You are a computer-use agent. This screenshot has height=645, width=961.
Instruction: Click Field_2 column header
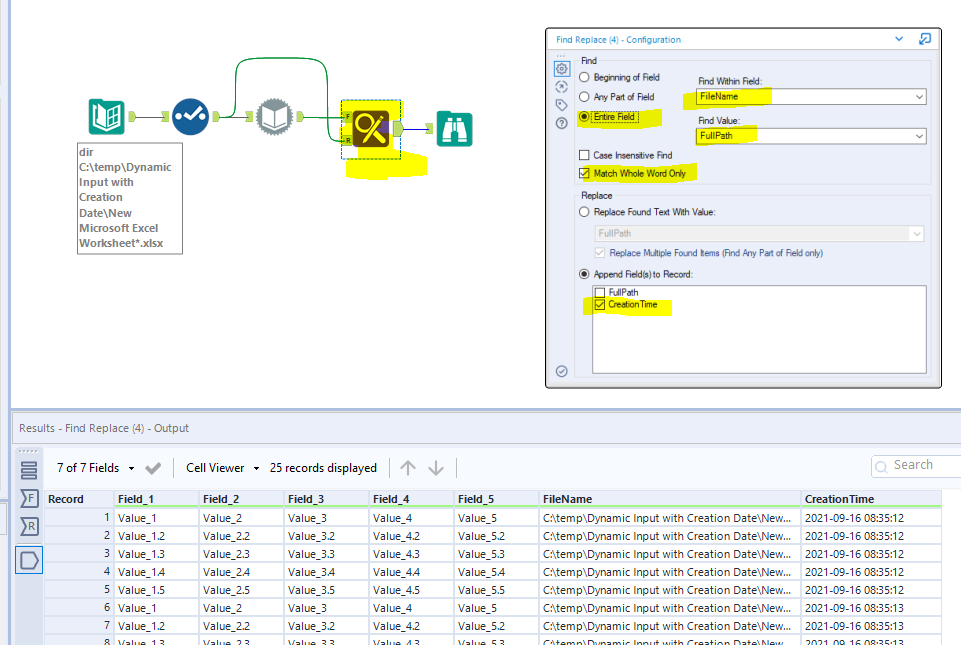[241, 499]
